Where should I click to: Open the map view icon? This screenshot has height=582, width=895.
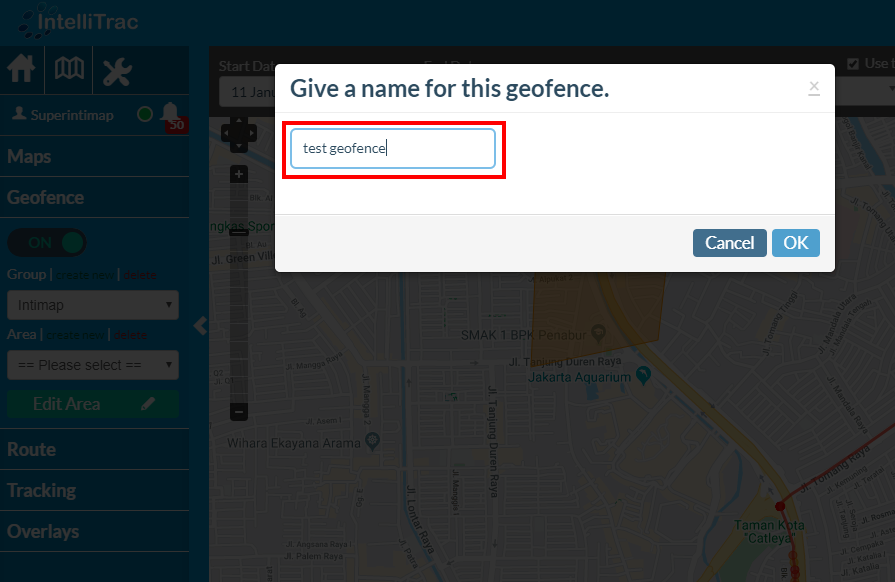click(x=69, y=70)
